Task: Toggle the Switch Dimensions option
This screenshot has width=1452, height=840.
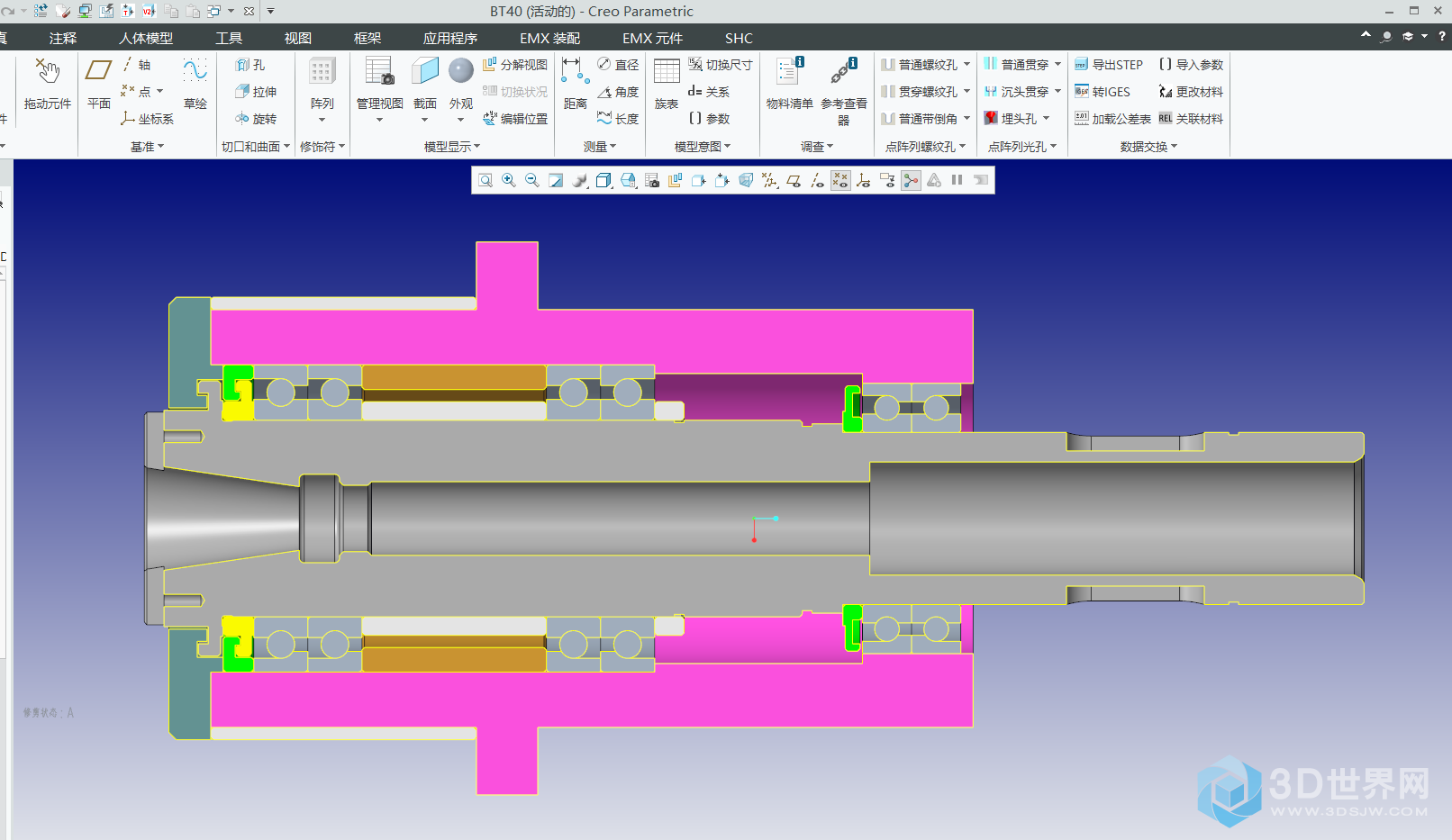Action: click(x=721, y=65)
